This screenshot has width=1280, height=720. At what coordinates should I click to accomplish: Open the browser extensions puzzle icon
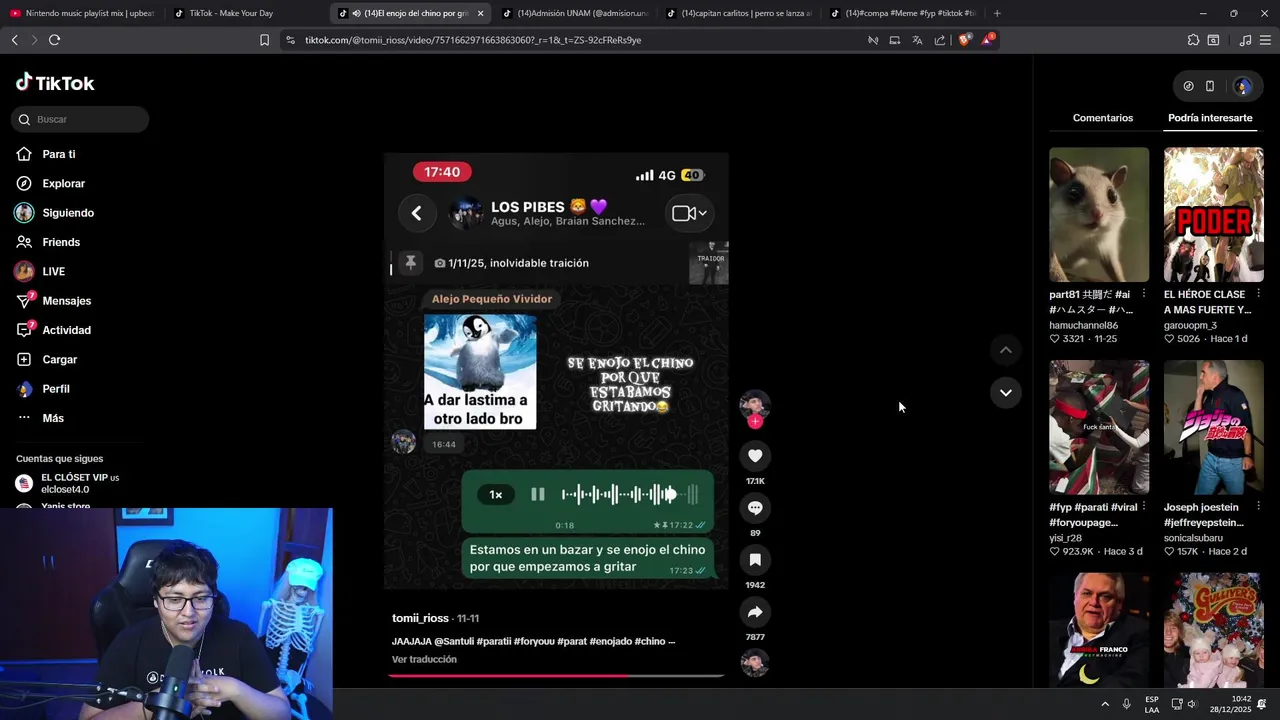click(x=1193, y=40)
